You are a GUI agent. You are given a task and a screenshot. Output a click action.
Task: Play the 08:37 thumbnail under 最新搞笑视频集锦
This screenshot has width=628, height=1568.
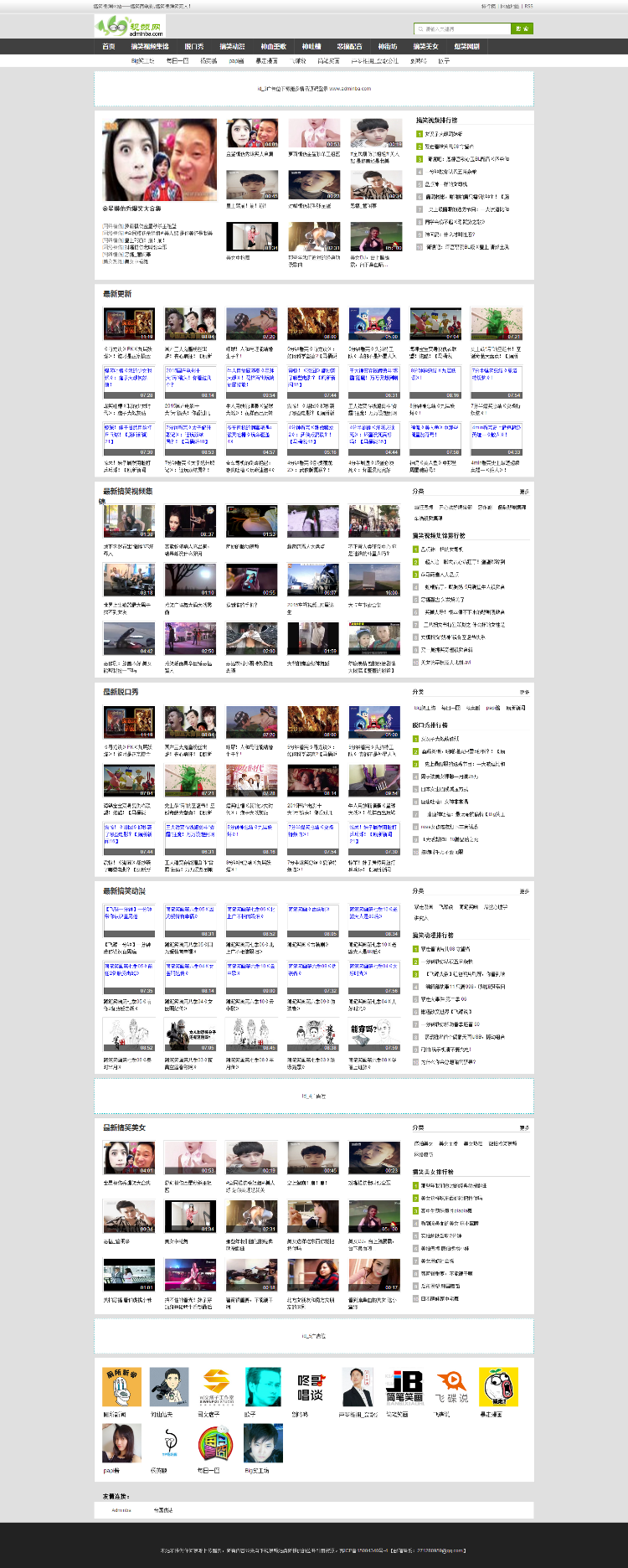click(x=190, y=521)
